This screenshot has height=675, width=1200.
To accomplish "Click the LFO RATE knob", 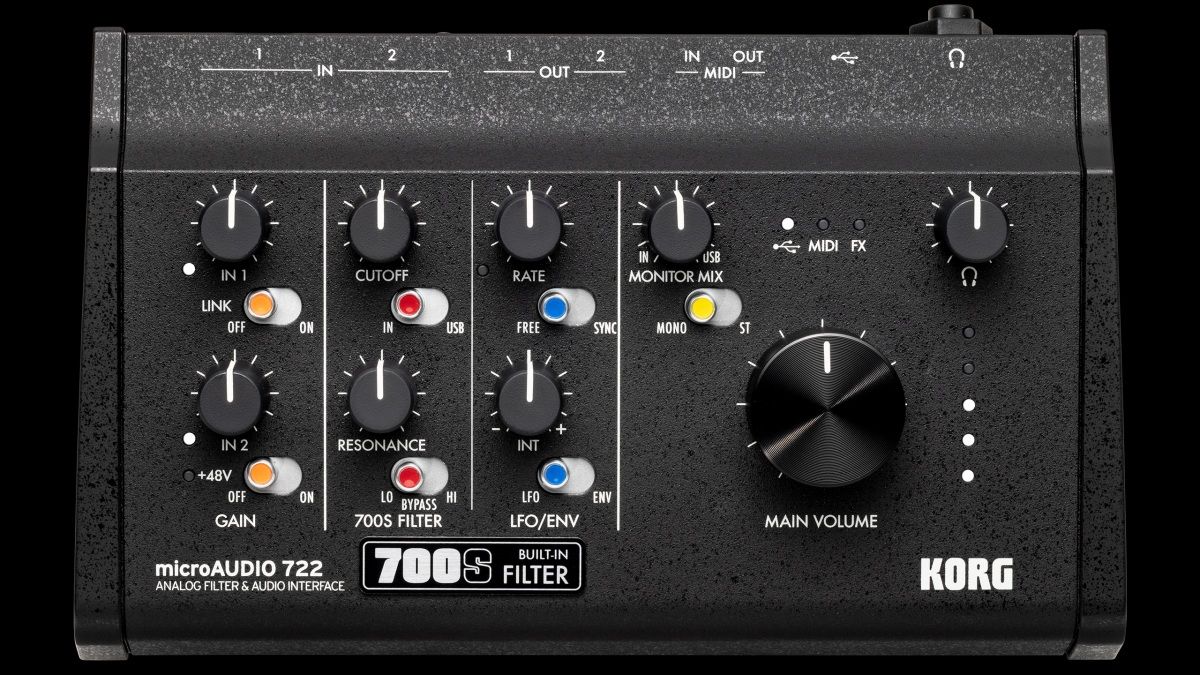I will tap(528, 227).
